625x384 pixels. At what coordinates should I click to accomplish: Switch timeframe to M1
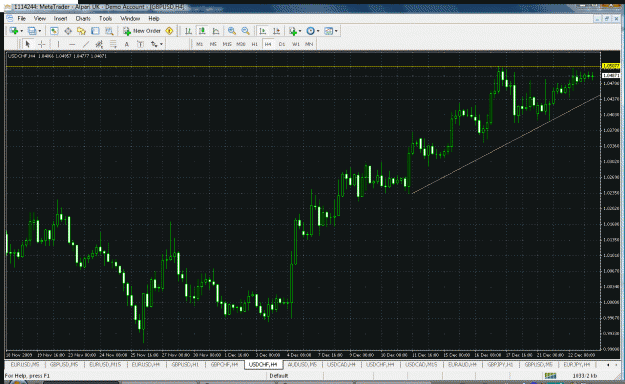click(200, 44)
